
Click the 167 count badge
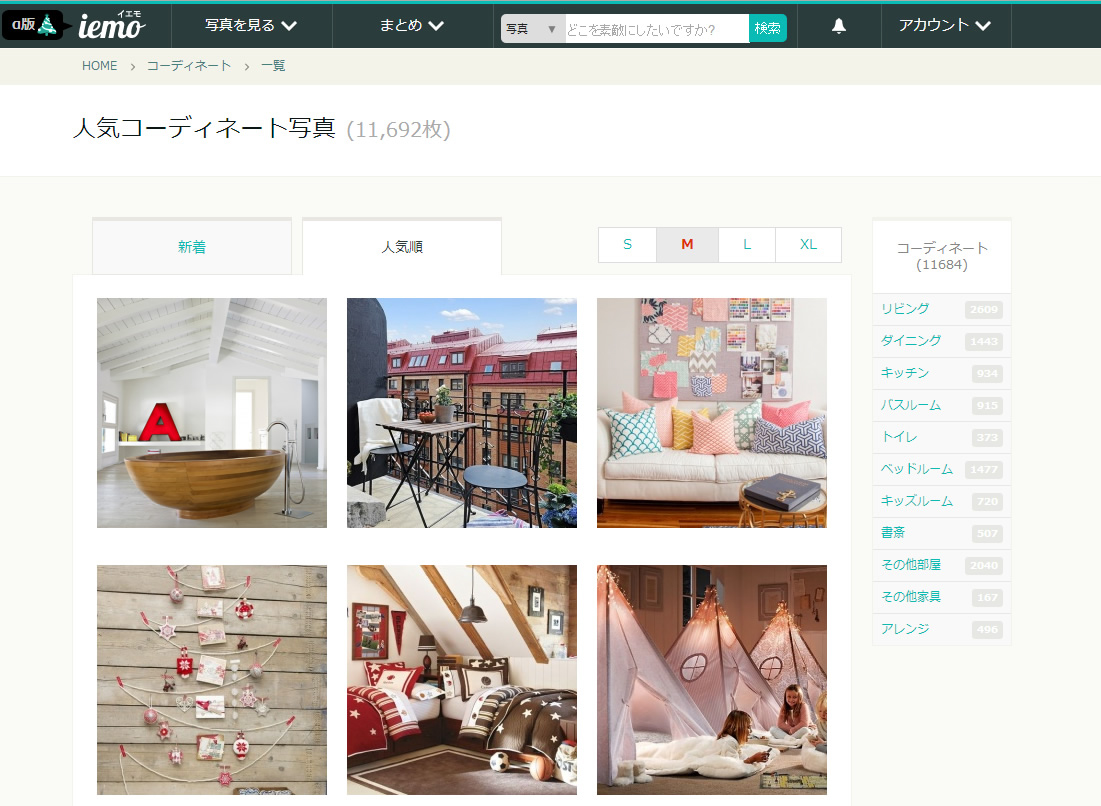[x=987, y=598]
